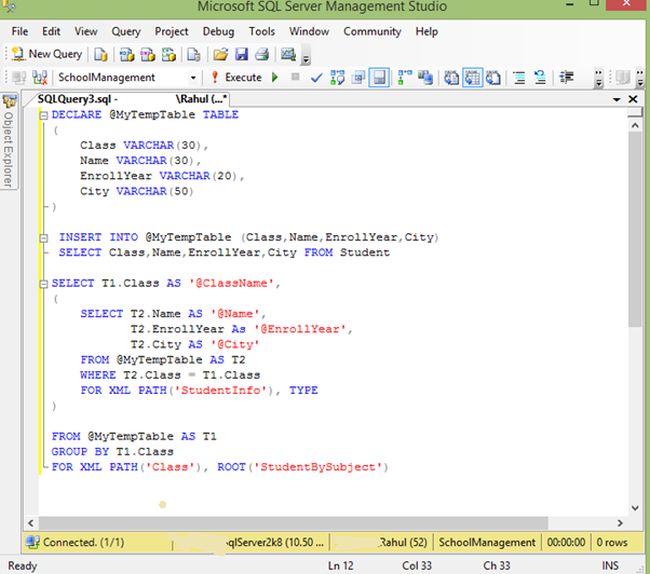Screen dimensions: 650x574
Task: Toggle Results to Grid output mode
Action: (471, 77)
